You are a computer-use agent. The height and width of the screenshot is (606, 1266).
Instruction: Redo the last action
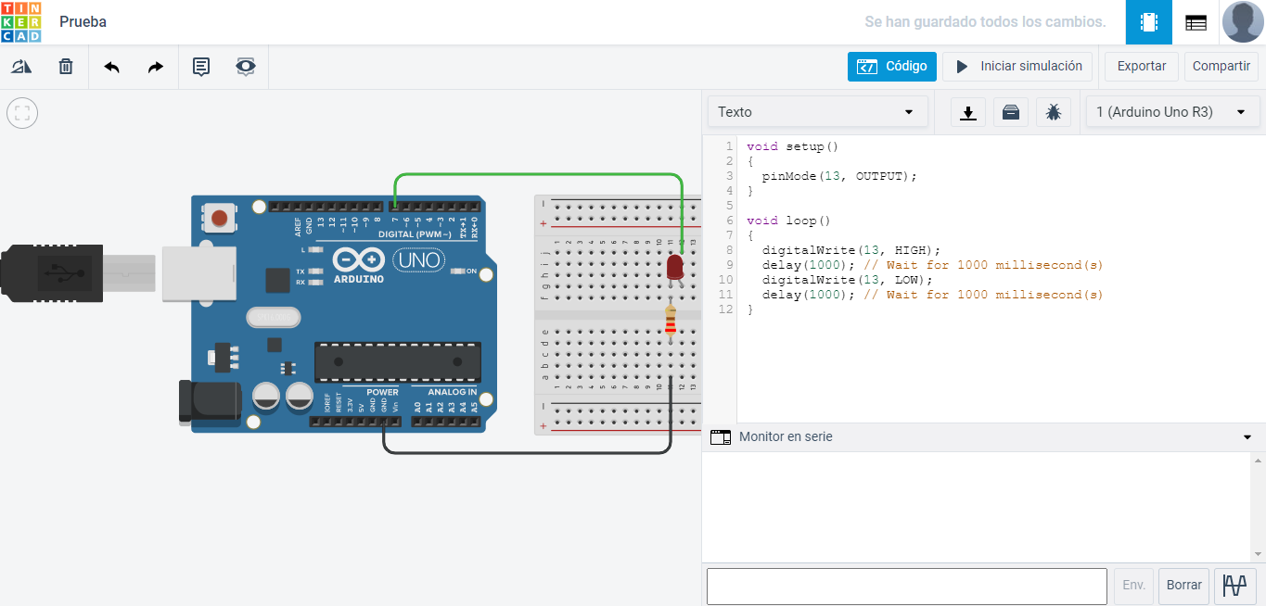pyautogui.click(x=155, y=67)
